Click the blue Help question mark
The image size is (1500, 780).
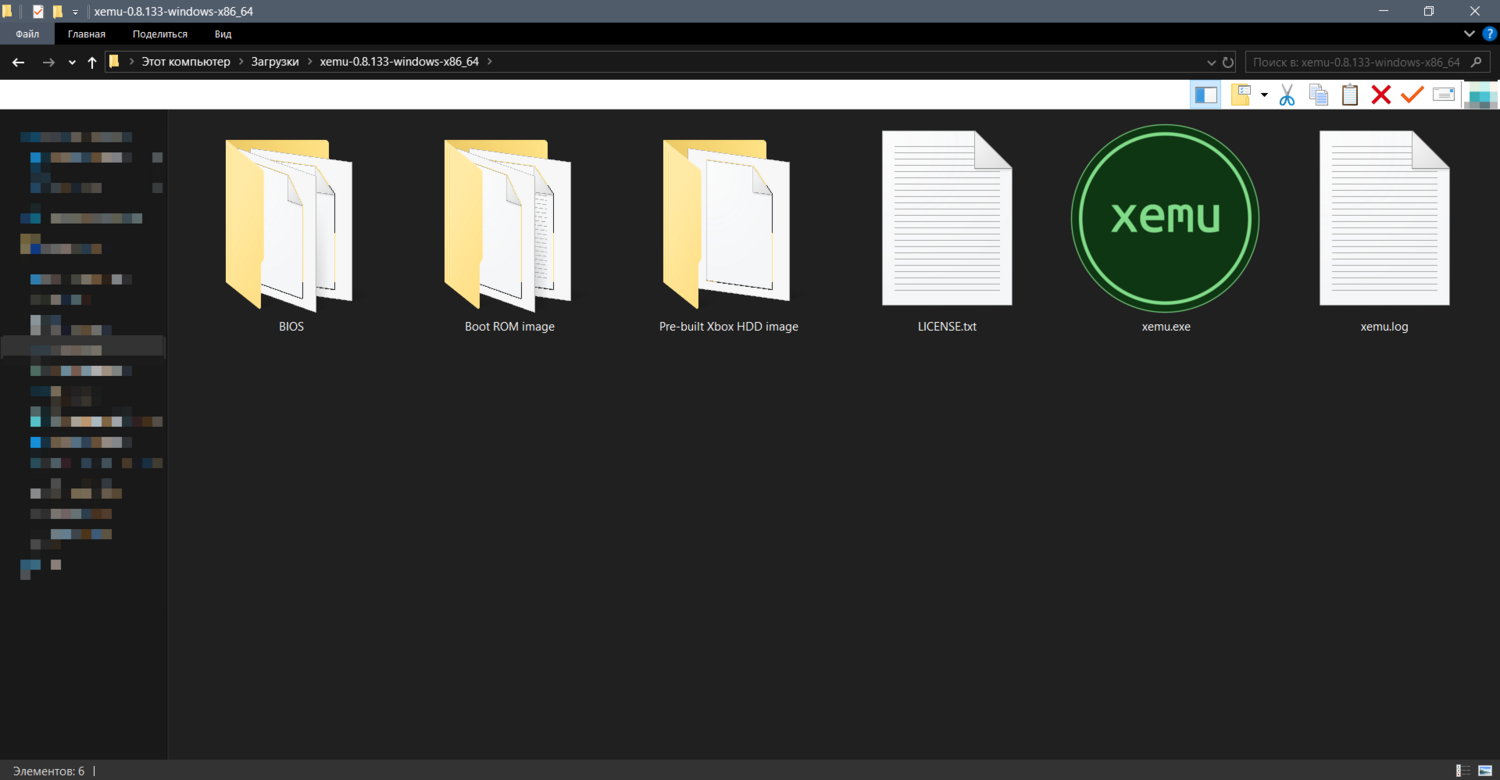pyautogui.click(x=1489, y=34)
